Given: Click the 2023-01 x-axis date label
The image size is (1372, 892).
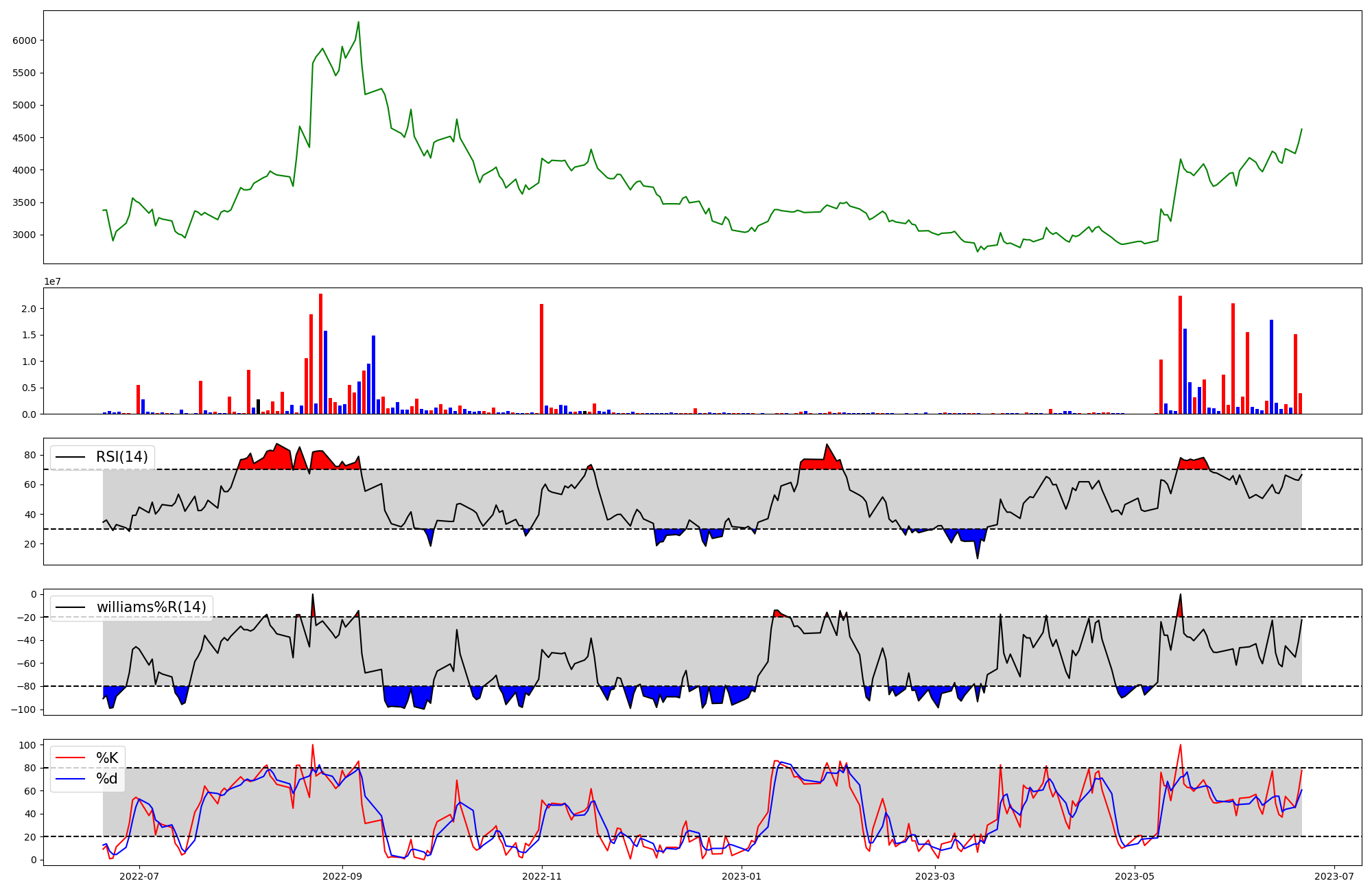Looking at the screenshot, I should pyautogui.click(x=742, y=876).
